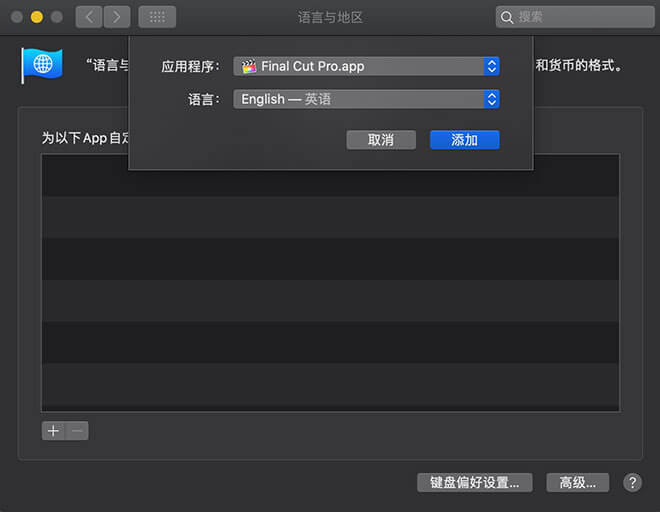Click the 取消 cancel button
Screen dimensions: 660x512
point(381,140)
